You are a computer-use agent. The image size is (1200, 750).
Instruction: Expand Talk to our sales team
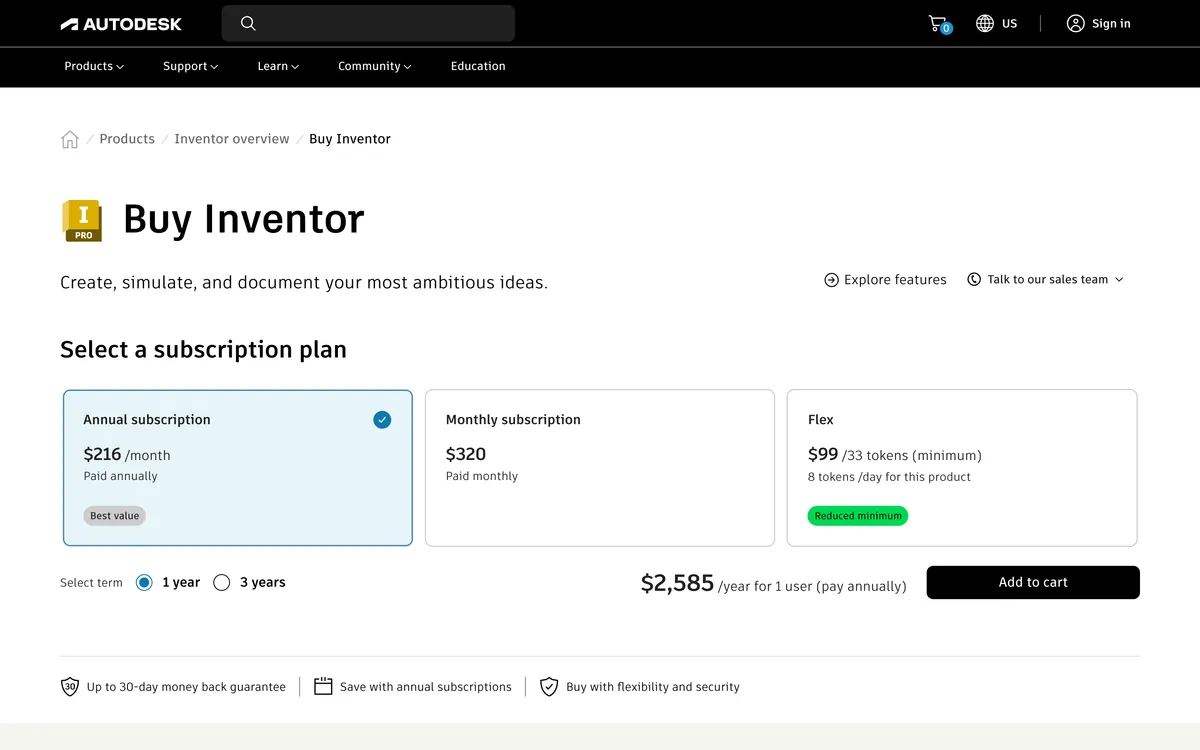pyautogui.click(x=1046, y=280)
